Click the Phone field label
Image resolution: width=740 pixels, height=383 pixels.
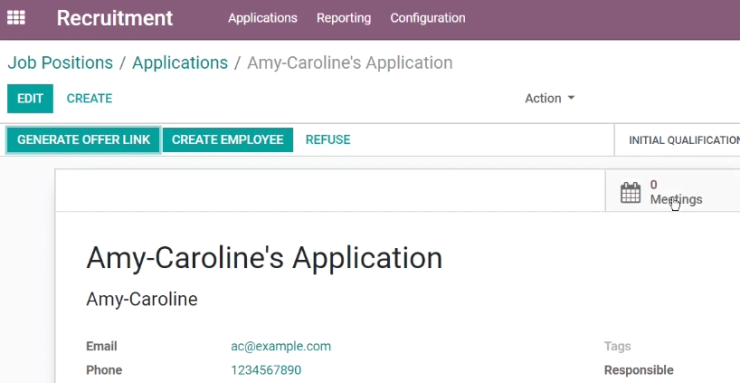(x=104, y=370)
